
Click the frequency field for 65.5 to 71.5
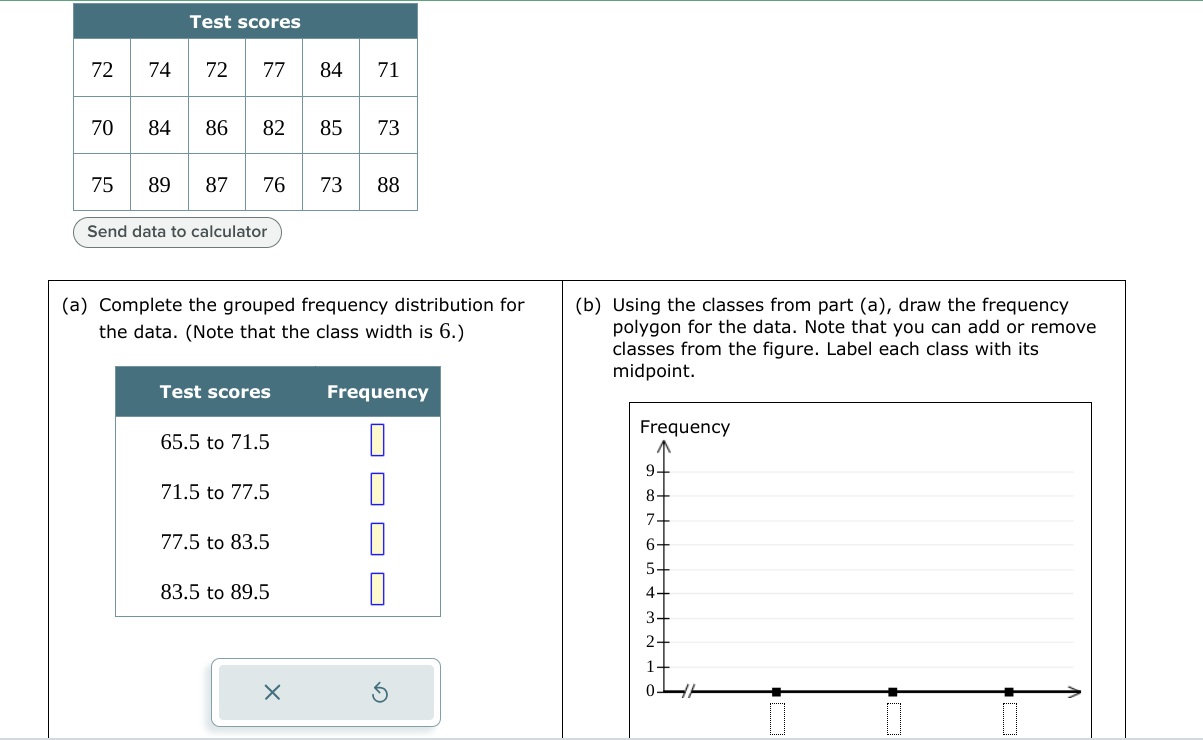[375, 441]
